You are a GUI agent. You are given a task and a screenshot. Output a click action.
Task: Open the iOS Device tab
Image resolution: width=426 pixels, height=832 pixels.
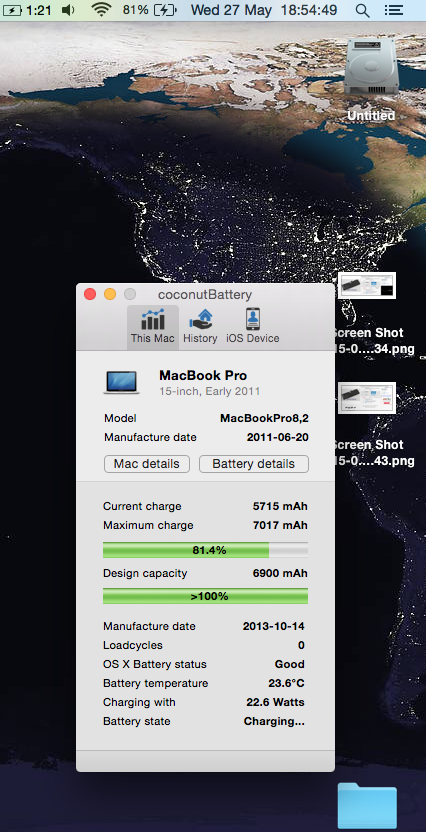coord(253,327)
